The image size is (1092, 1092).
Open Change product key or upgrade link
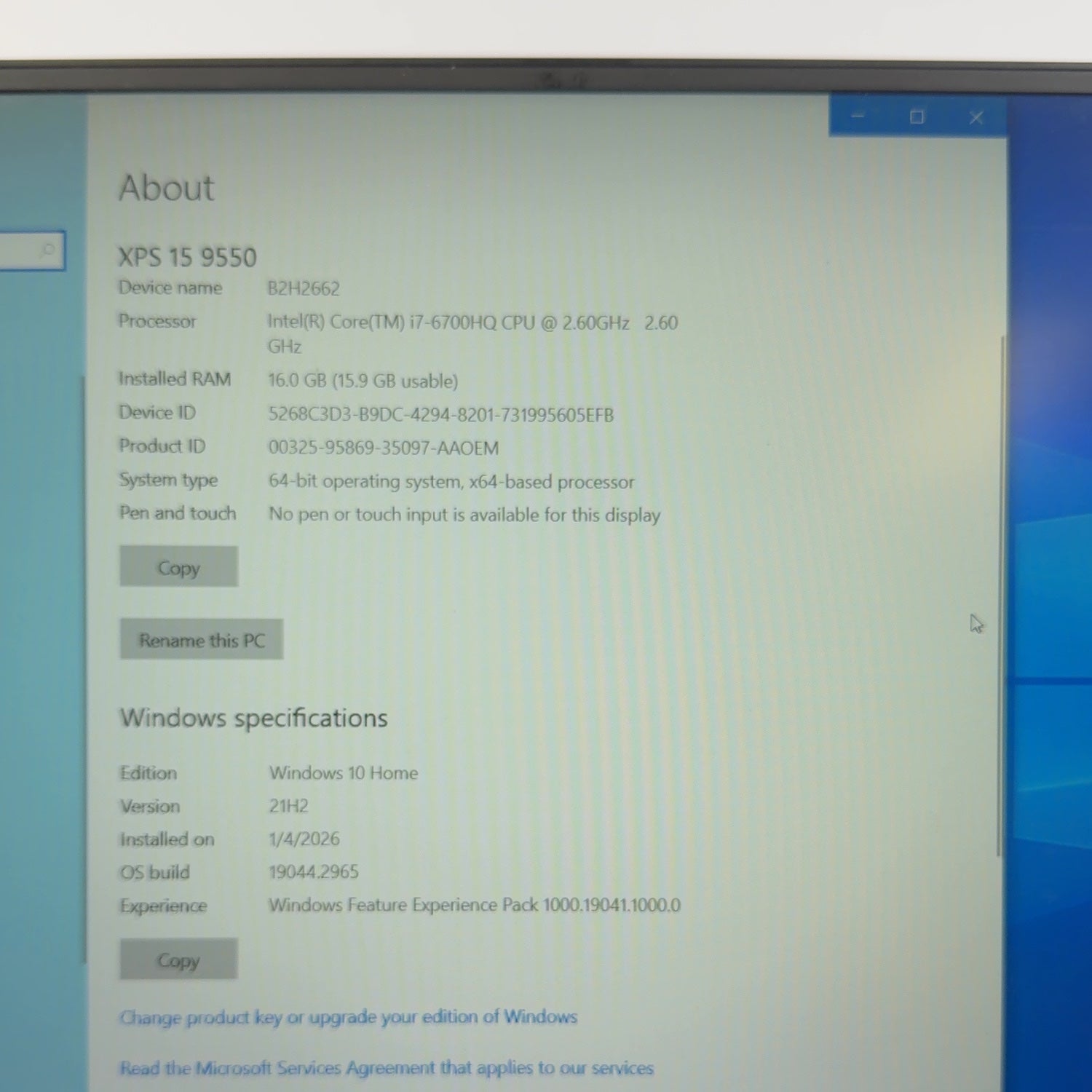click(349, 1017)
